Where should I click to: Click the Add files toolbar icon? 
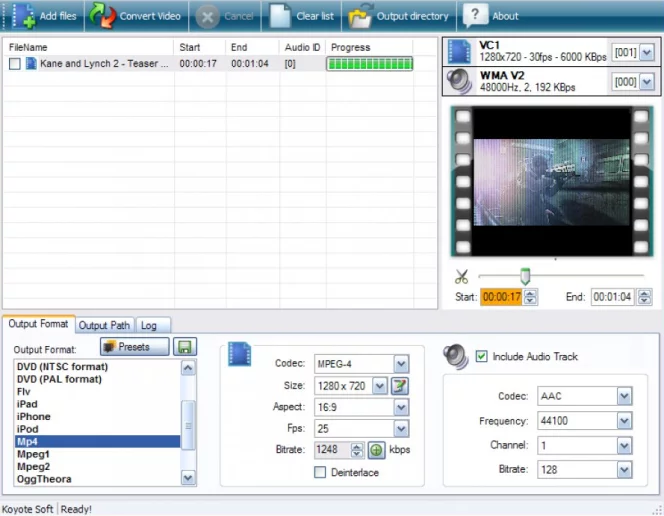click(x=23, y=16)
